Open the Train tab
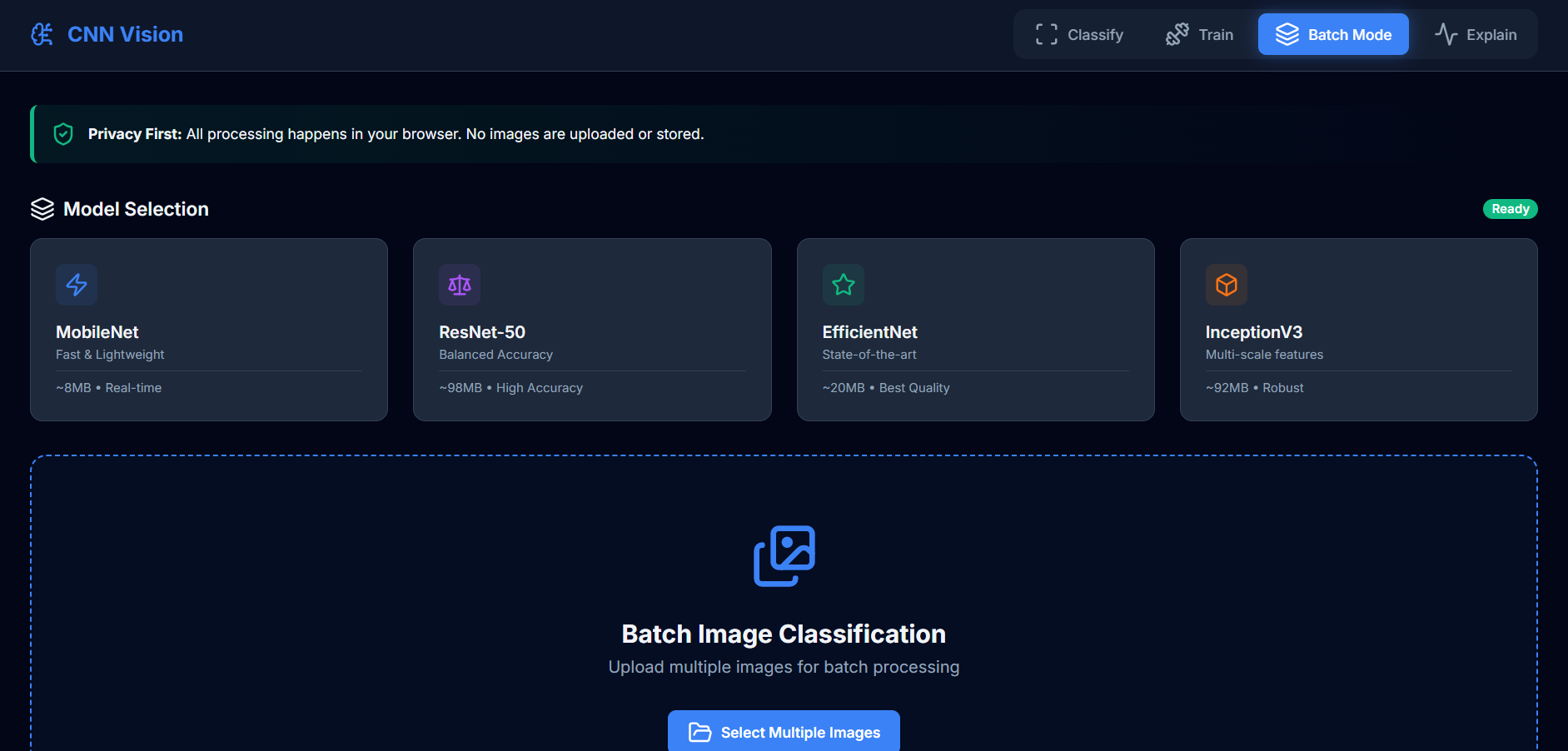The width and height of the screenshot is (1568, 751). tap(1199, 34)
